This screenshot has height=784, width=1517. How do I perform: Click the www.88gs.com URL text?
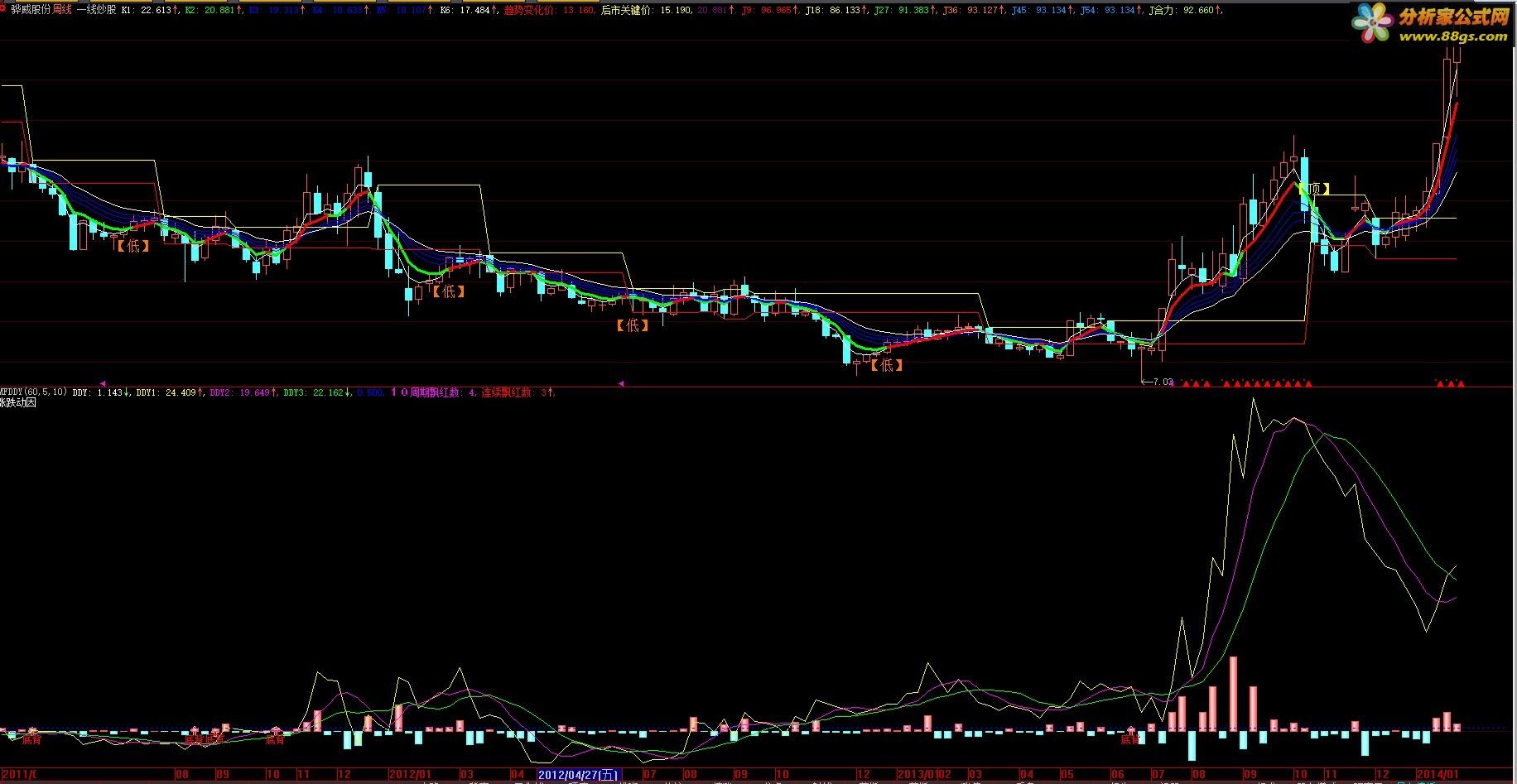1454,37
